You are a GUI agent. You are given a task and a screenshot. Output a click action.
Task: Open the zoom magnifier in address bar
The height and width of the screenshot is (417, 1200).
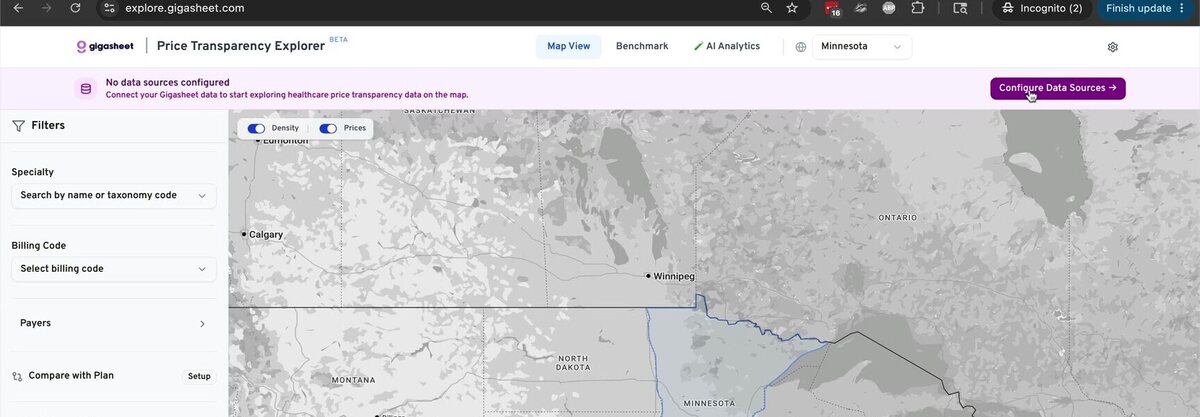766,8
